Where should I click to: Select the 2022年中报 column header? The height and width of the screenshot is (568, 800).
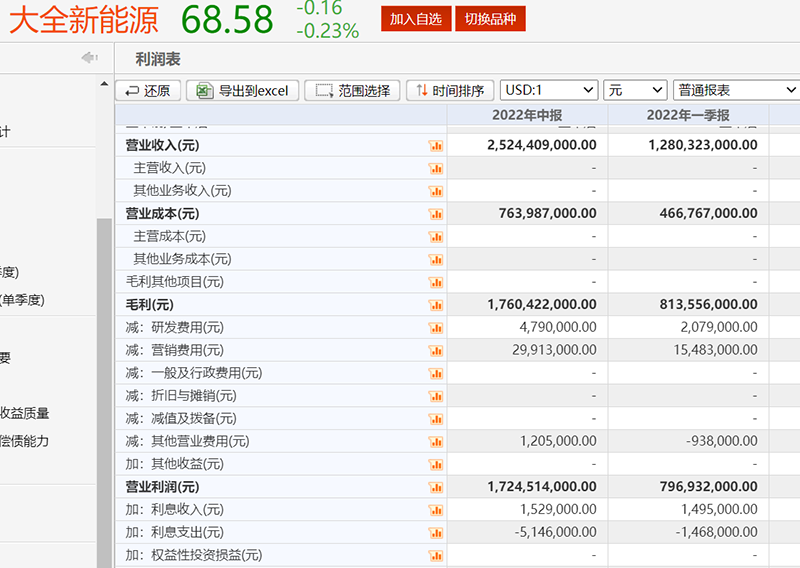pos(526,115)
